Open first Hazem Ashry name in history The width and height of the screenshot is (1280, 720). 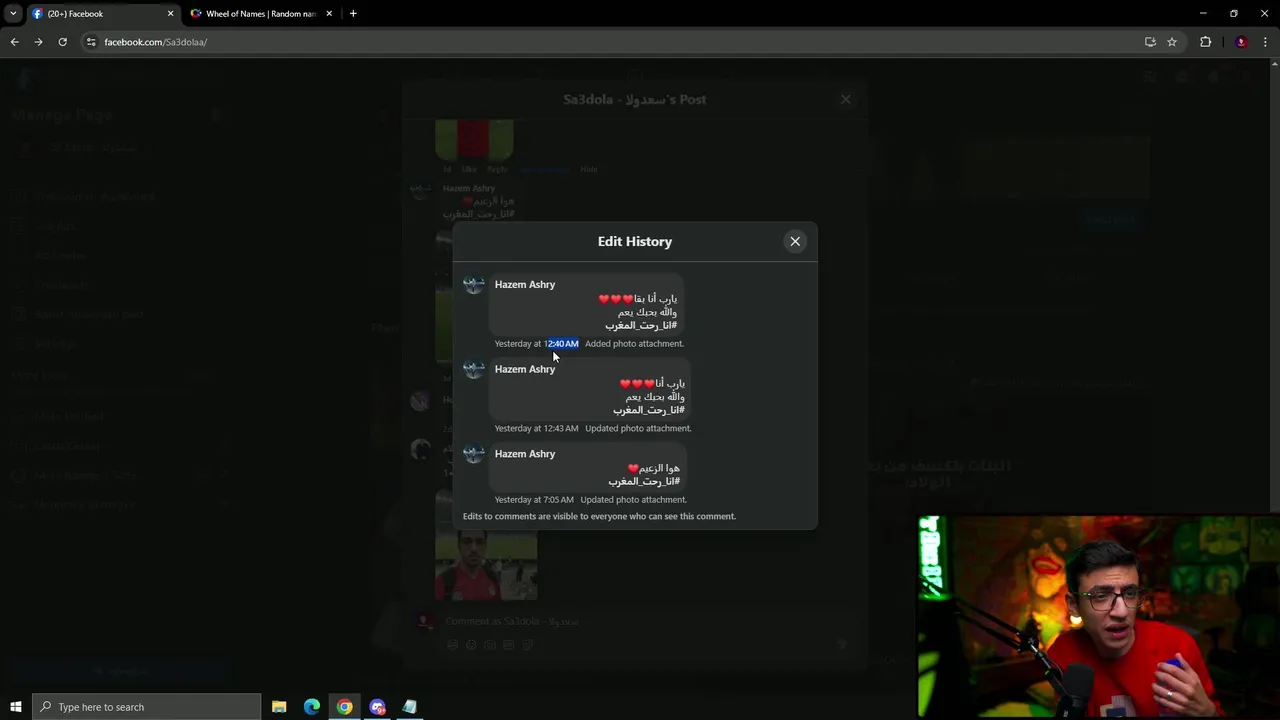pyautogui.click(x=525, y=284)
